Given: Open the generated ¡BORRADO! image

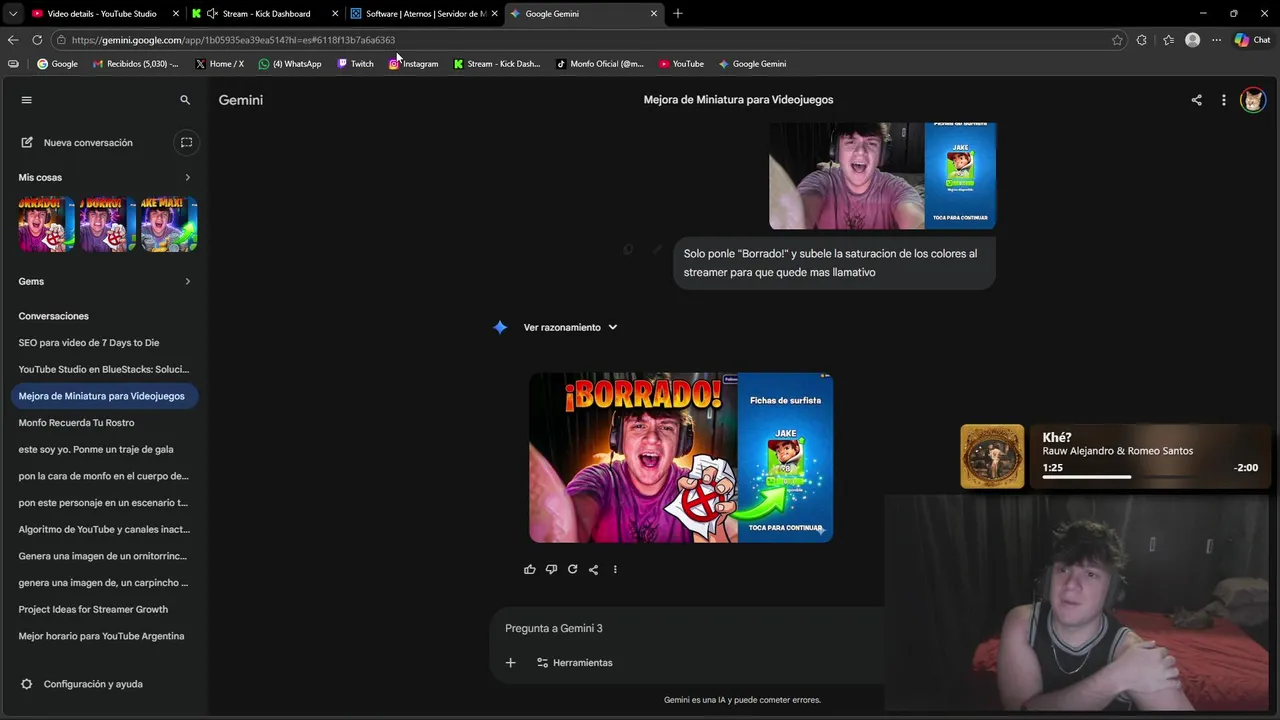Looking at the screenshot, I should click(x=681, y=457).
